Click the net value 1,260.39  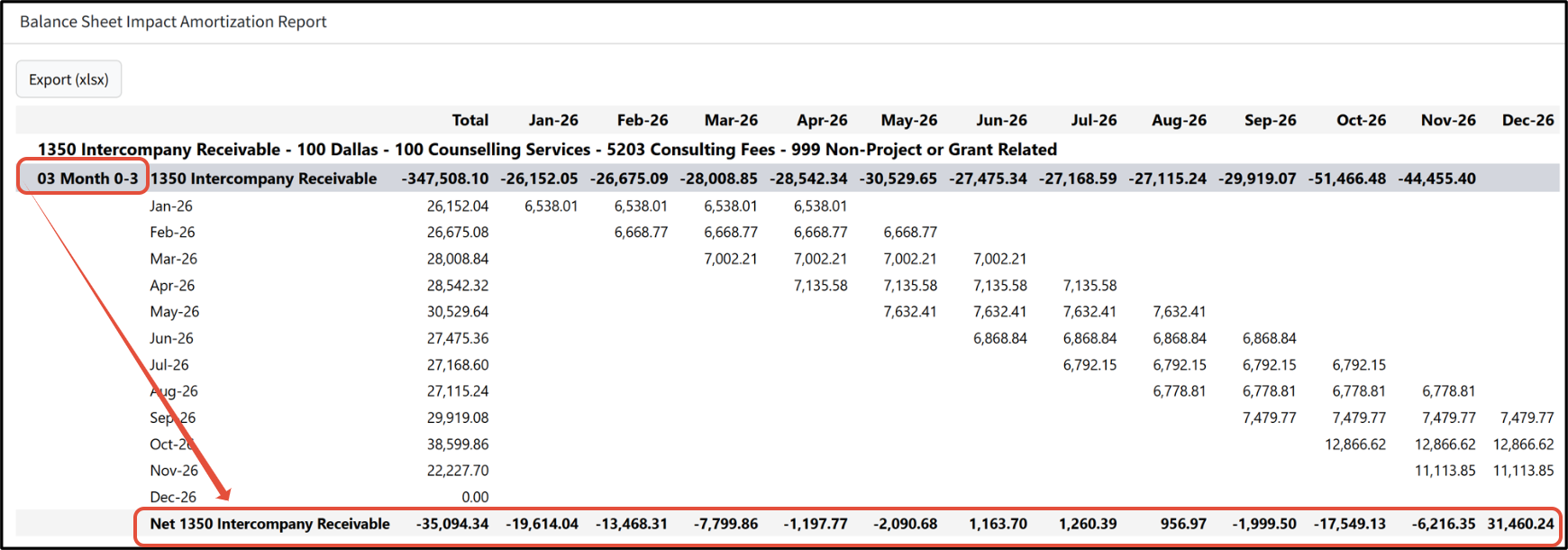coord(1088,524)
